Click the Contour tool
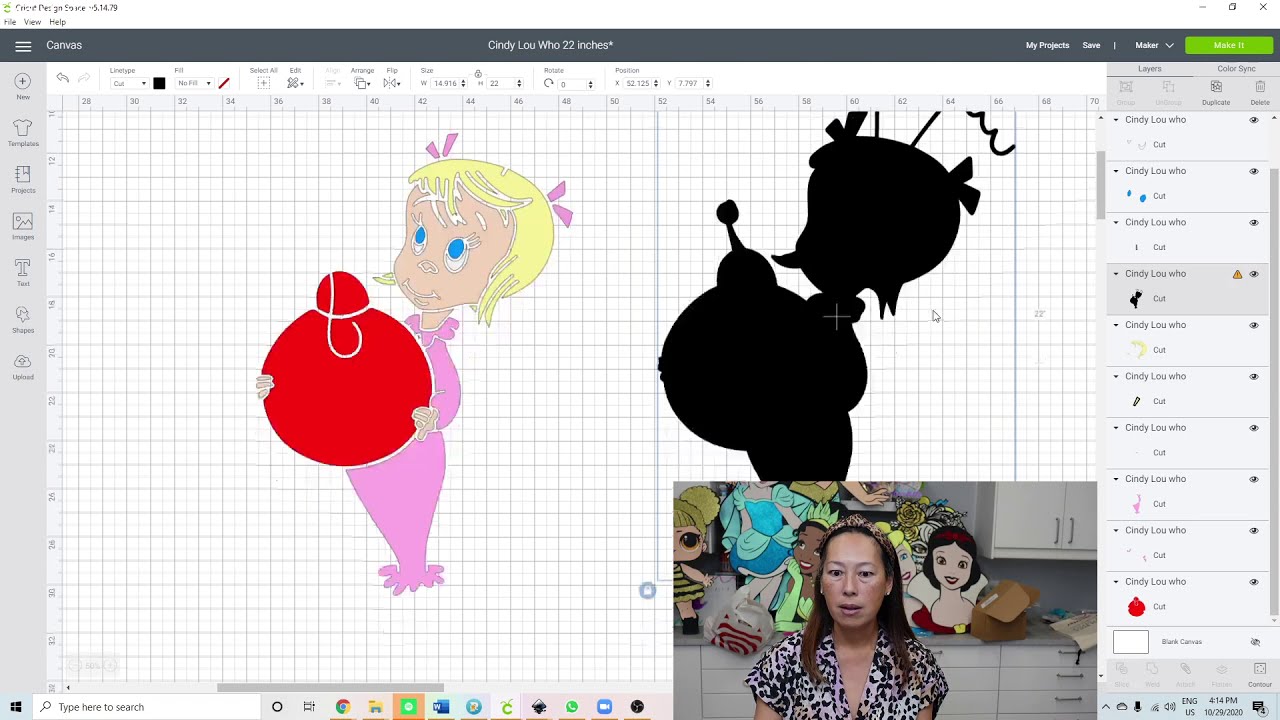This screenshot has width=1280, height=720. coord(1260,673)
